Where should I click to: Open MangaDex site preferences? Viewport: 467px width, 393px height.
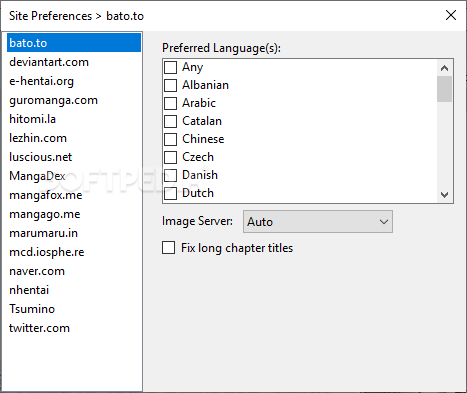(x=74, y=176)
